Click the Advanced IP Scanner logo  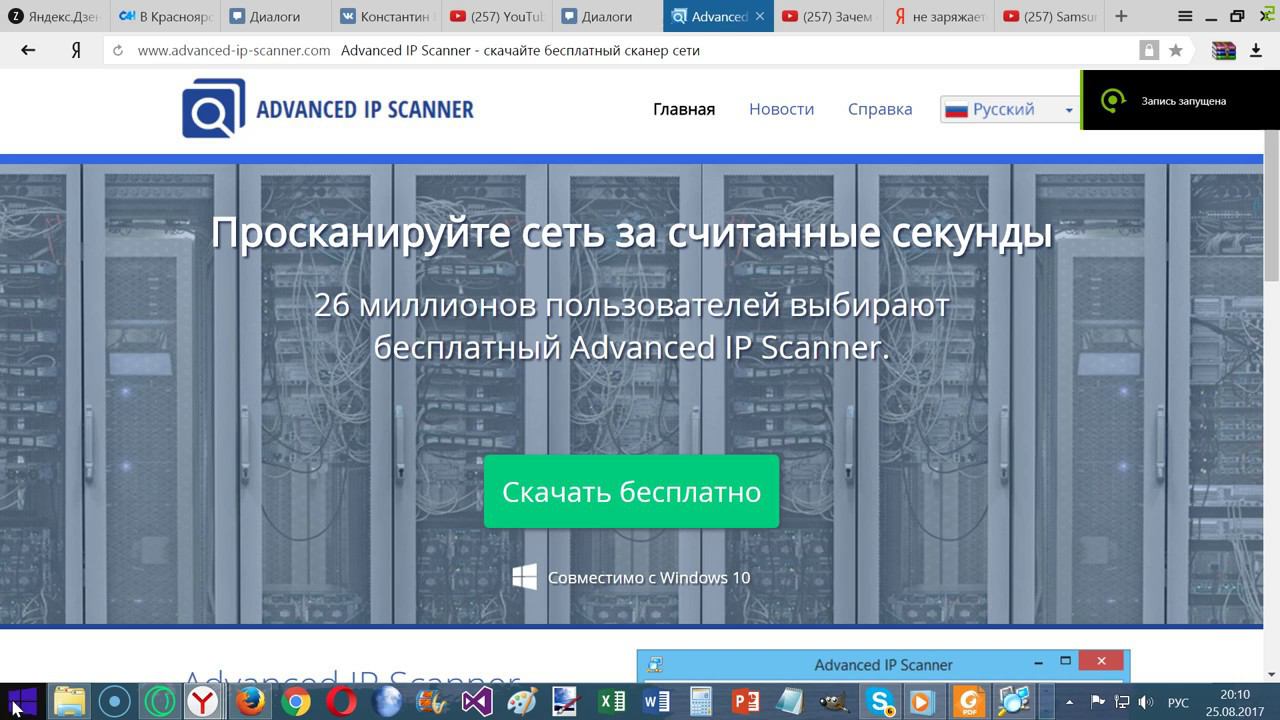pos(328,108)
